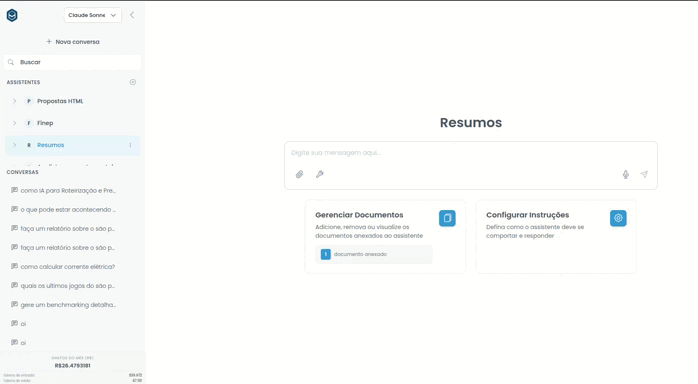
Task: Open the Claude Sonnet model dropdown
Action: (x=93, y=15)
